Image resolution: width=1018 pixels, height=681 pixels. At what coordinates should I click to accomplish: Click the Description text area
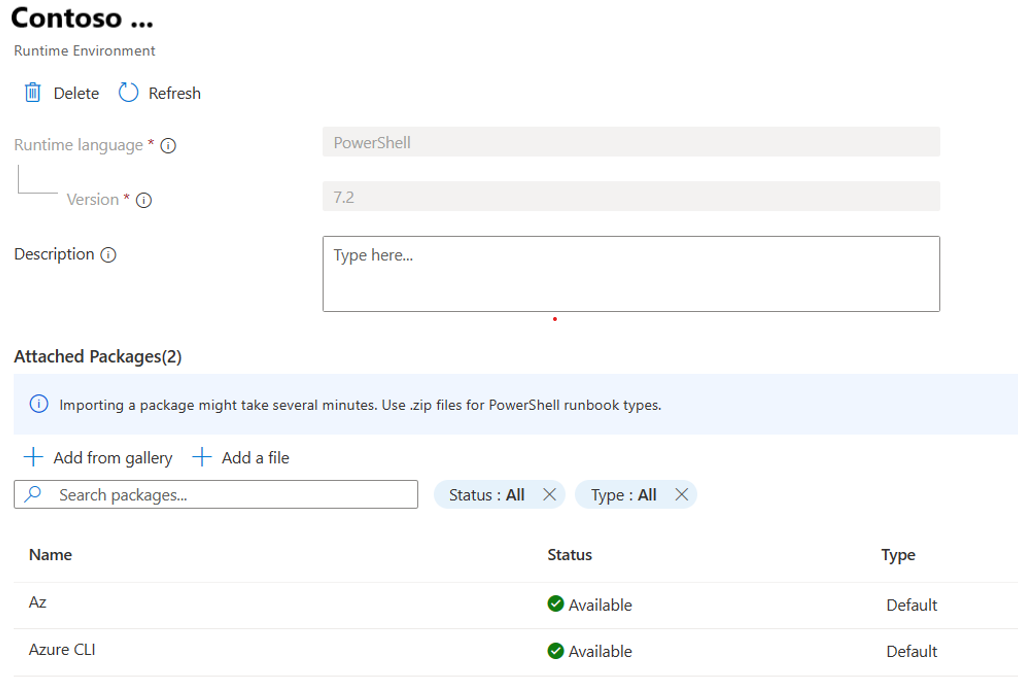tap(630, 273)
